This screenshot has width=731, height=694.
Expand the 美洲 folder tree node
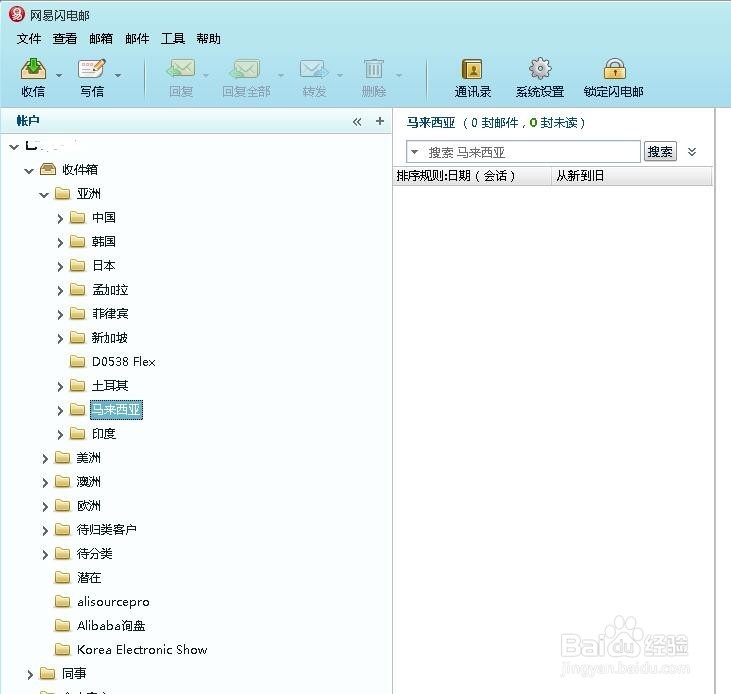point(45,458)
